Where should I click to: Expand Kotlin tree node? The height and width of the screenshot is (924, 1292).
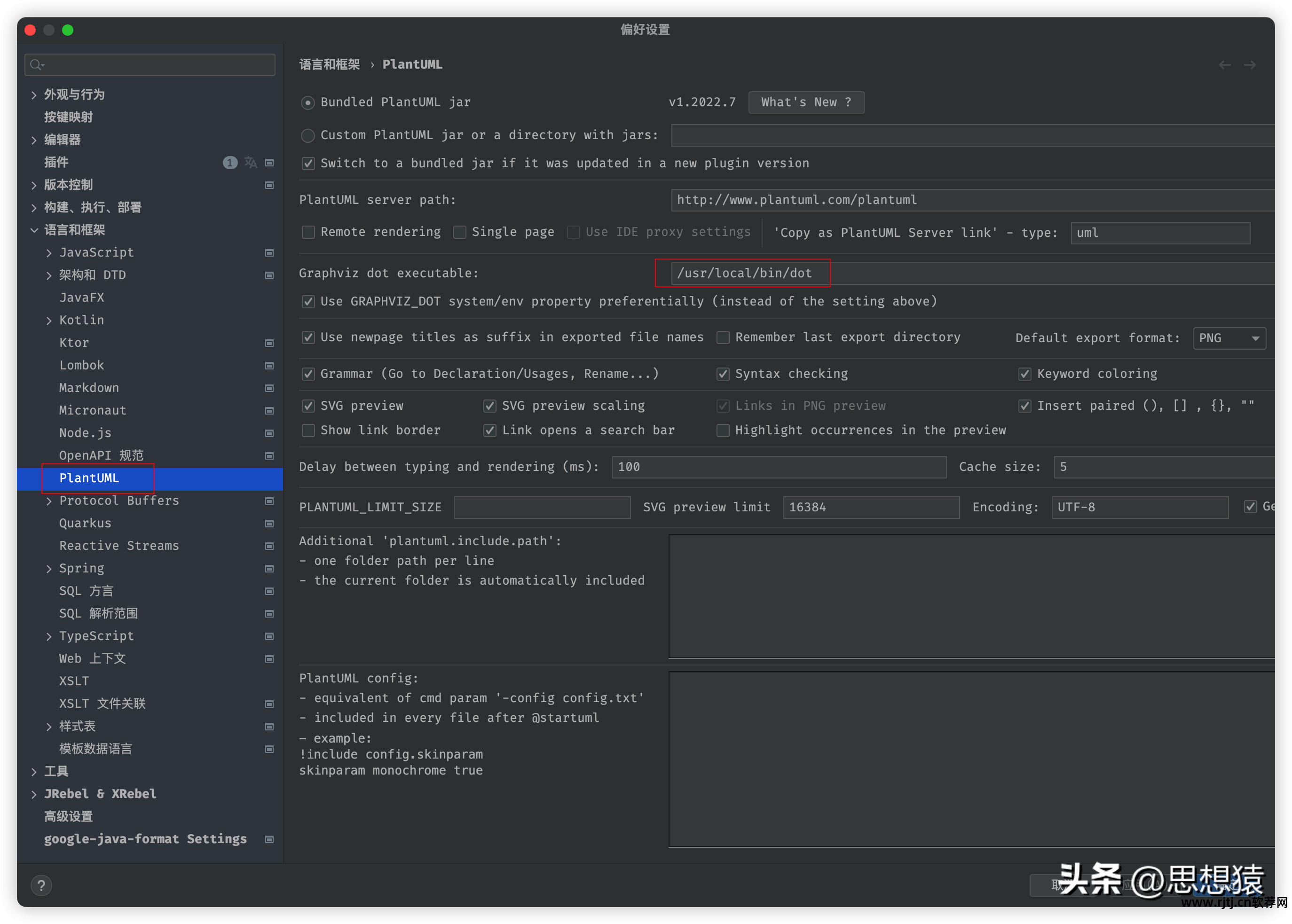click(49, 321)
